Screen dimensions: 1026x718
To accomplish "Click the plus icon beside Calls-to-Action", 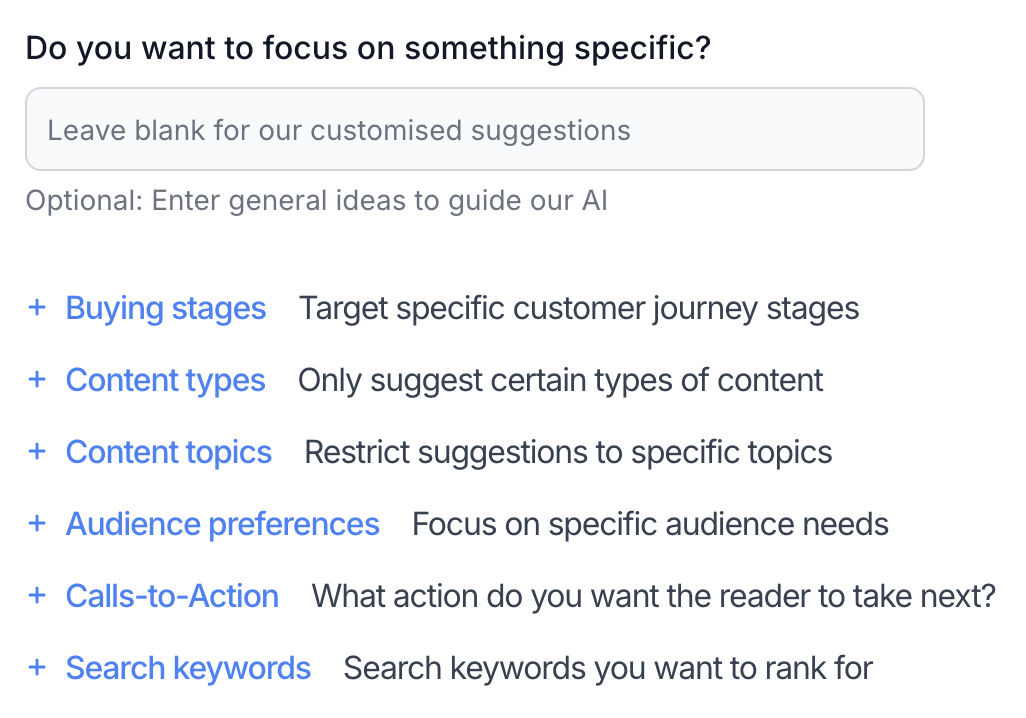I will tap(37, 596).
